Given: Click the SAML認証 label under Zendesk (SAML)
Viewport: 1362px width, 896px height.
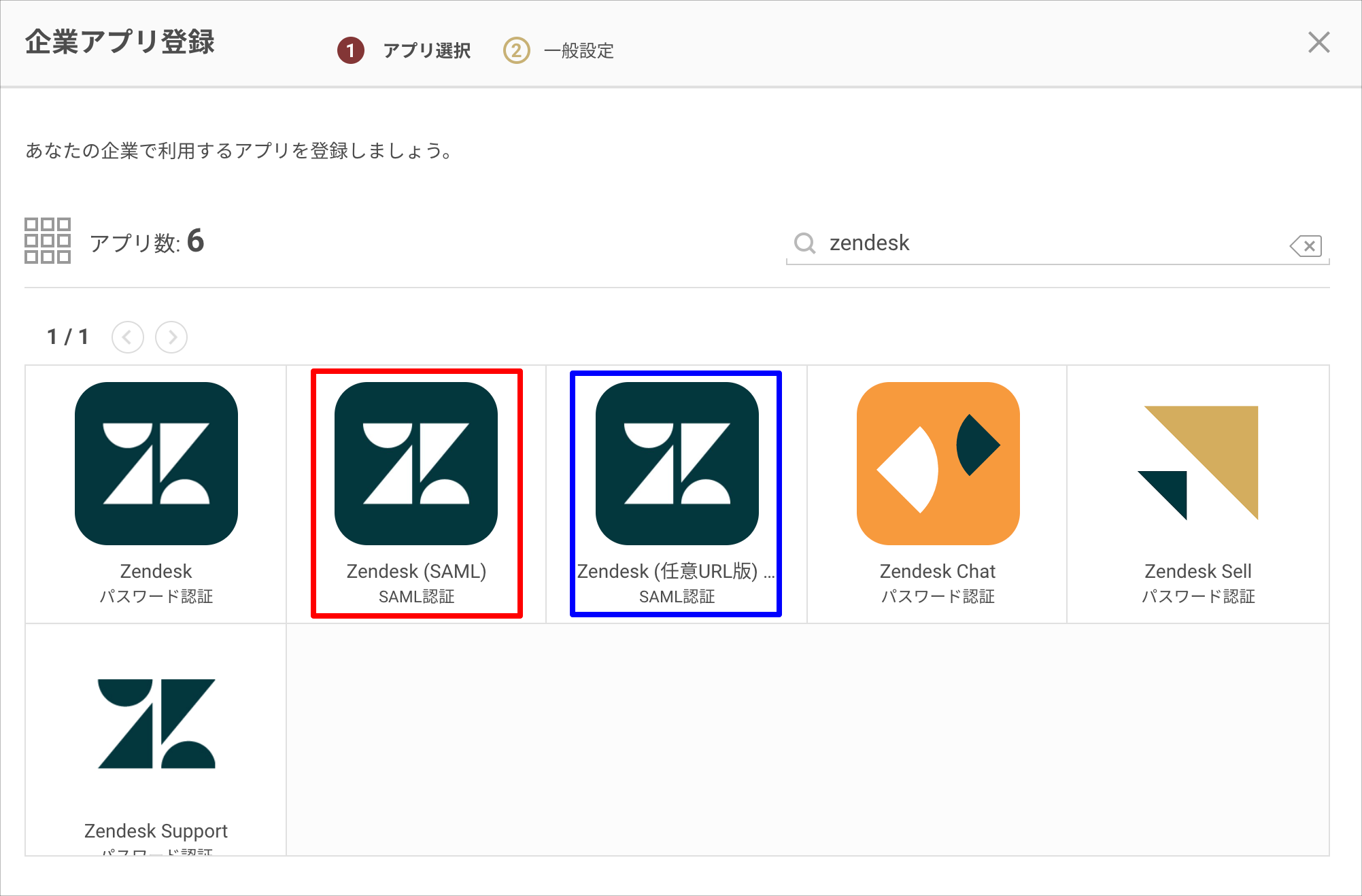Looking at the screenshot, I should click(x=416, y=596).
